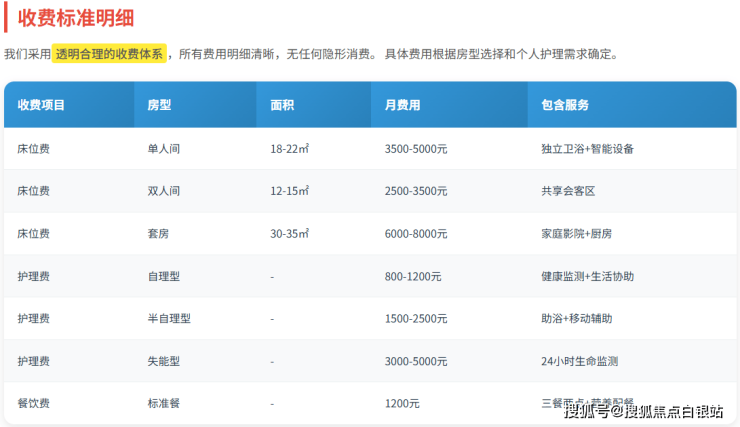Viewport: 740px width, 427px height.
Task: Click the 收费标准明细 section heading
Action: (76, 18)
